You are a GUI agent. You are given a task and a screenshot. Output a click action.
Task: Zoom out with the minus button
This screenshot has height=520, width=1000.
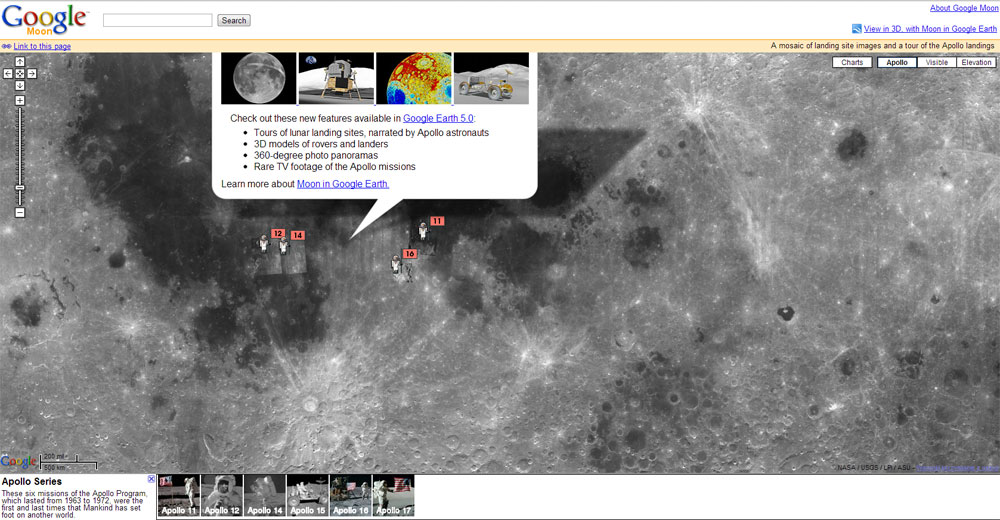20,212
